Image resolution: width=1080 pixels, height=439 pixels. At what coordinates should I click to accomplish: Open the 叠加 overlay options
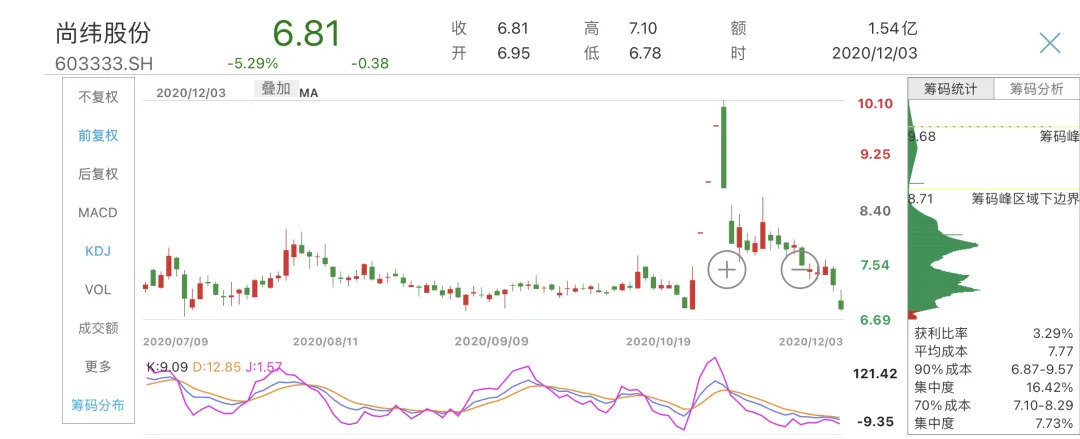tap(275, 89)
